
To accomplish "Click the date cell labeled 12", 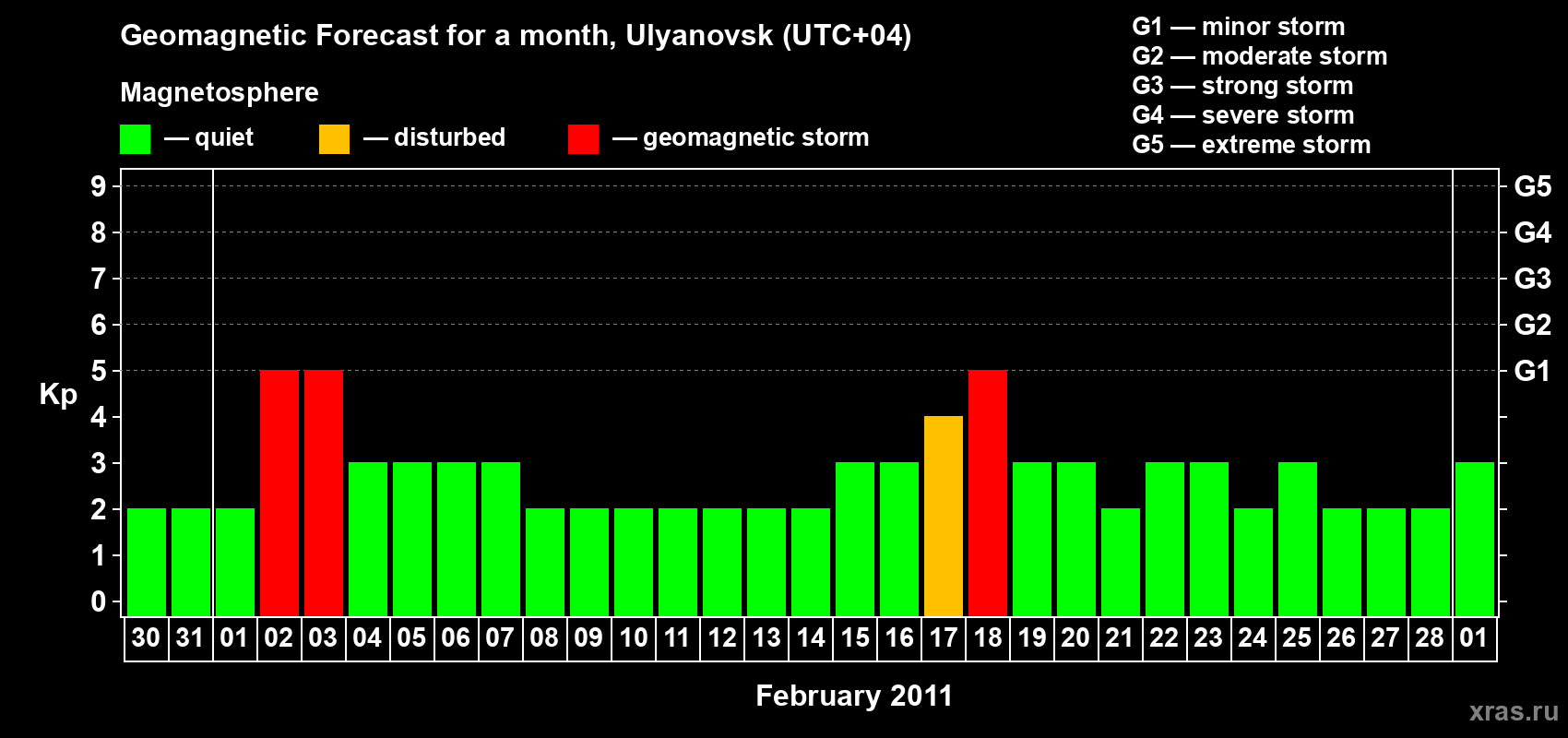I will click(721, 638).
